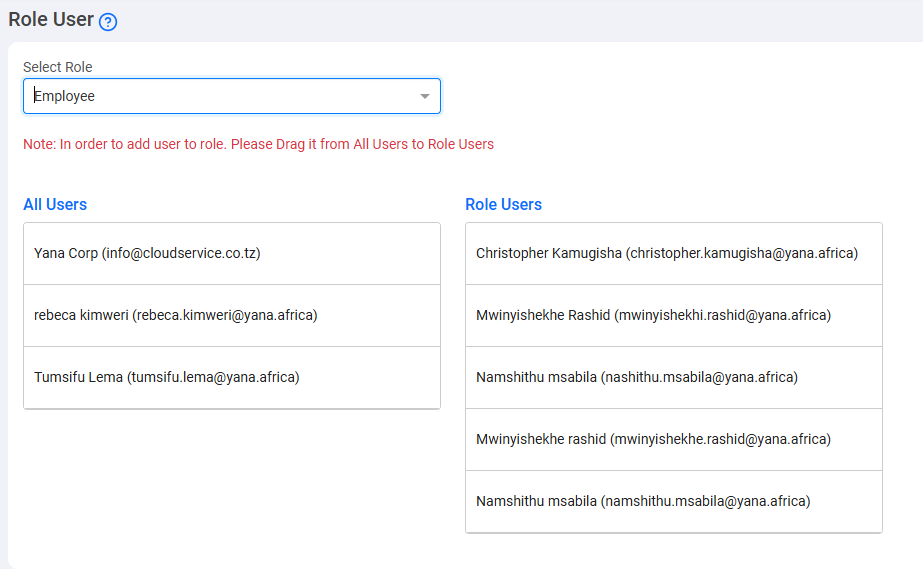
Task: Click Tumsifu Lema user entry
Action: (79, 378)
